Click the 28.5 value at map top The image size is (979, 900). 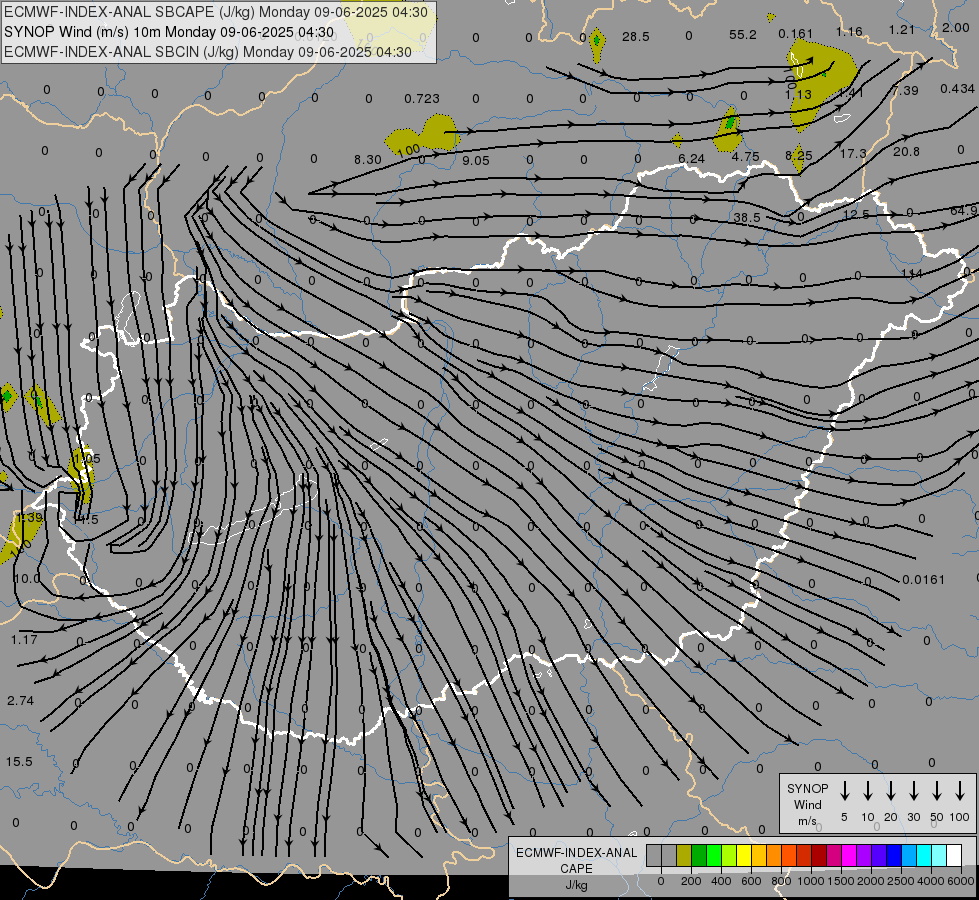636,37
